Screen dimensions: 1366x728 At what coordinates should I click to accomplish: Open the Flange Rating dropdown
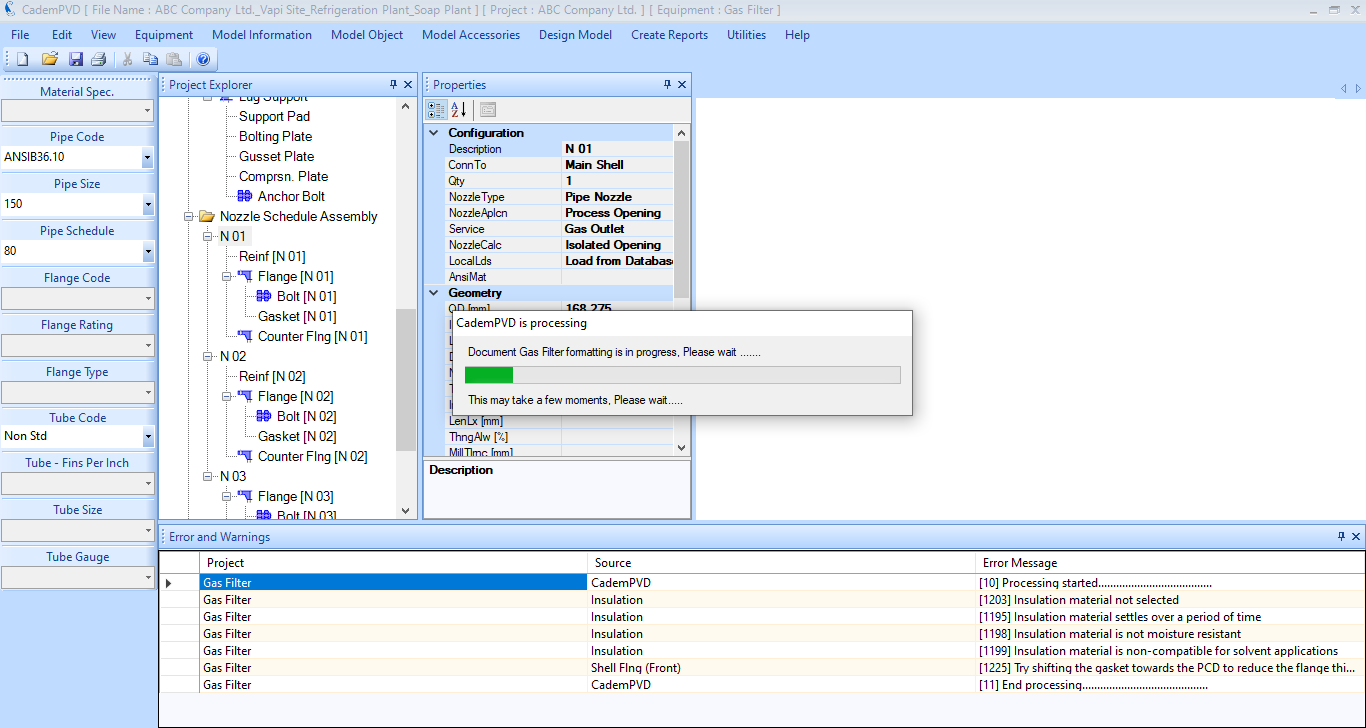click(x=147, y=345)
